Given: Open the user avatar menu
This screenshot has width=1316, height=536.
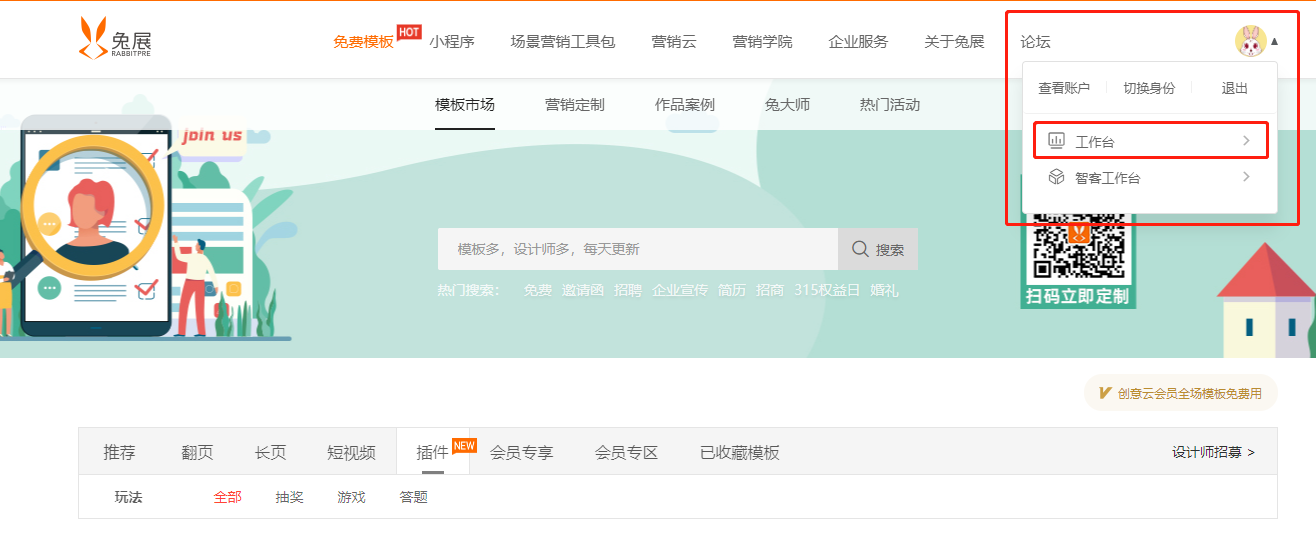Looking at the screenshot, I should [1250, 41].
